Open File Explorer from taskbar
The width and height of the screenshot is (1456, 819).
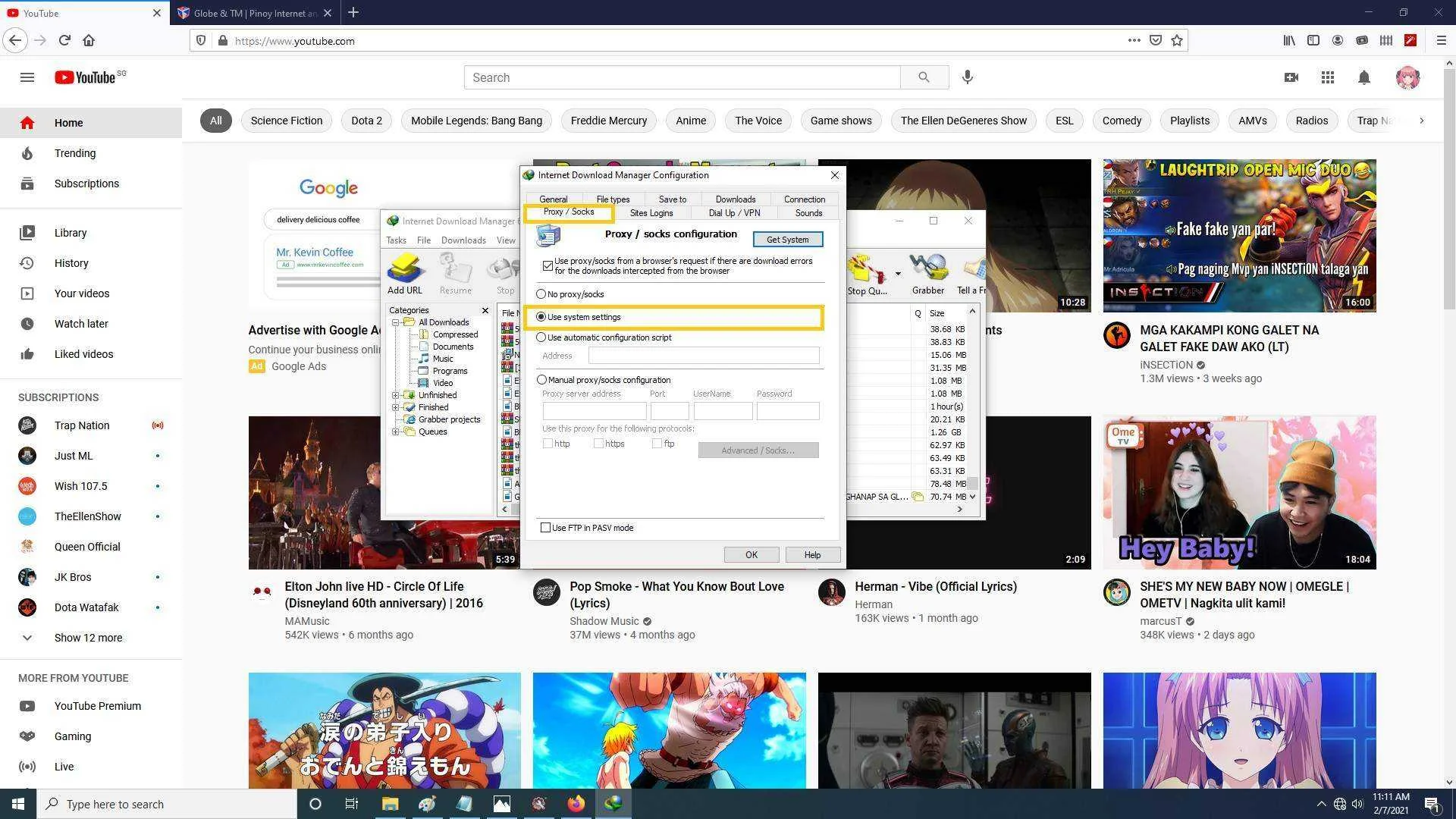pyautogui.click(x=390, y=804)
